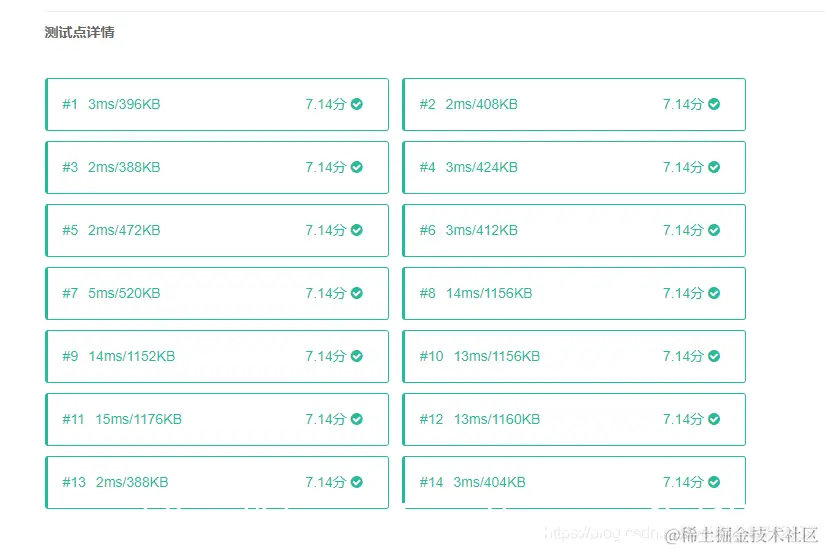This screenshot has width=825, height=551.
Task: Click the 7.14分 score on test #14
Action: point(683,482)
